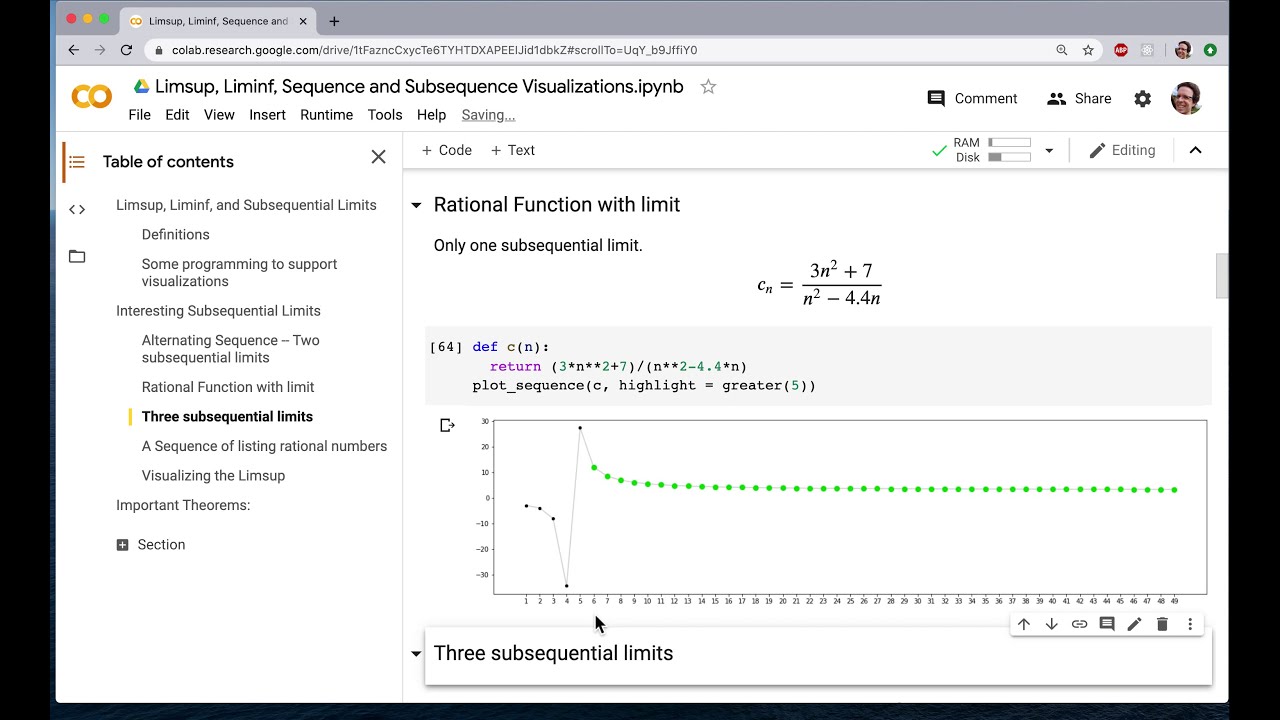Close the Limsup notebook browser tab
Screen dimensions: 1280x720
coord(303,21)
